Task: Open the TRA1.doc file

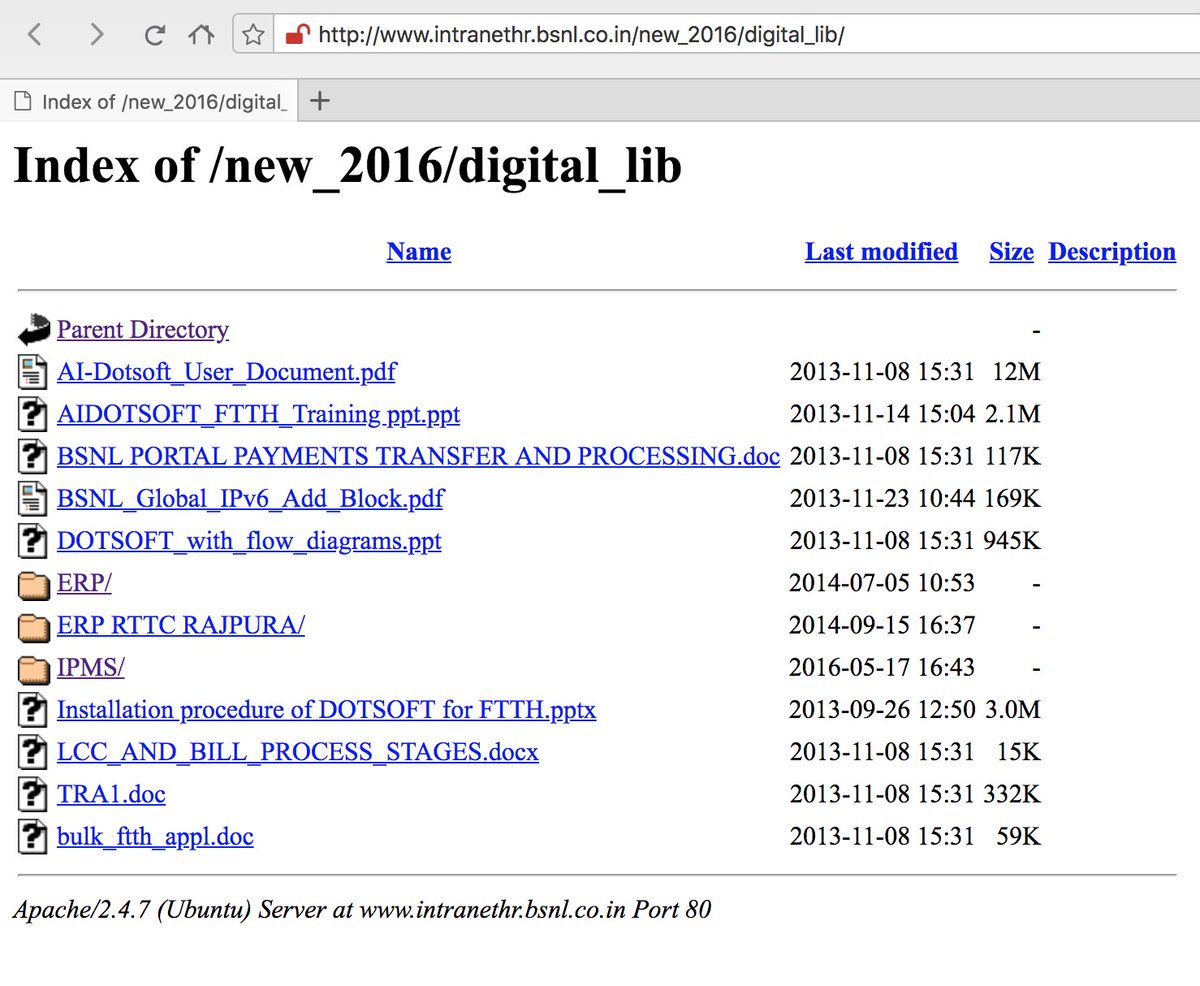Action: click(111, 794)
